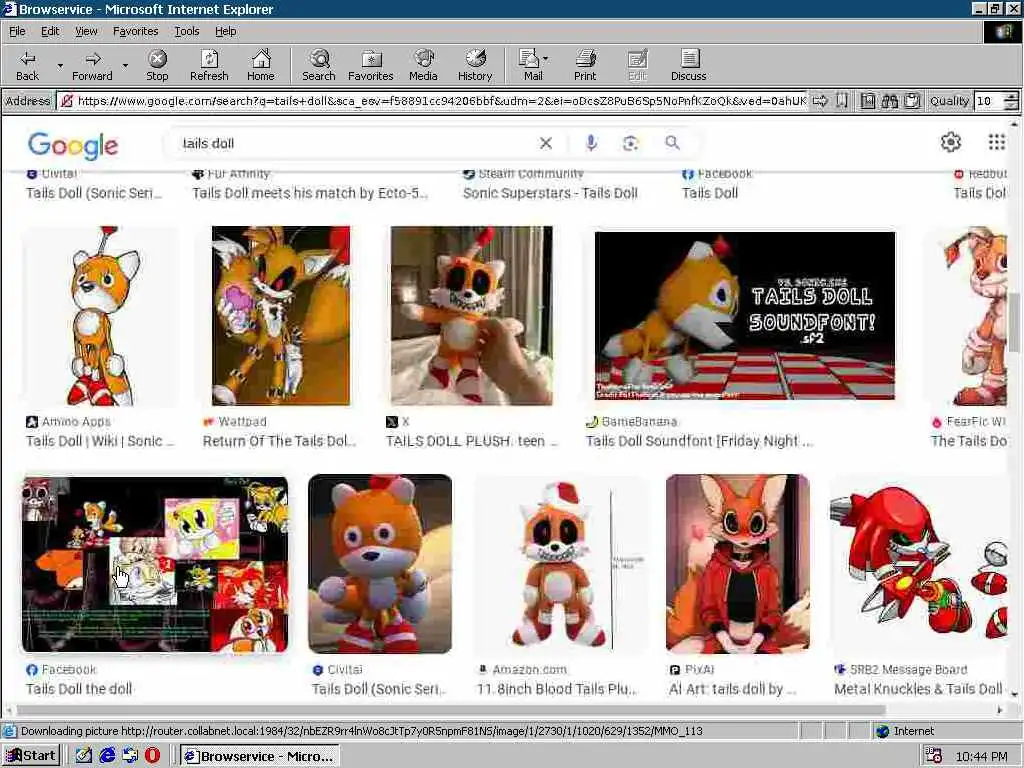
Task: Open Facebook Tails Doll collage image
Action: tap(155, 564)
